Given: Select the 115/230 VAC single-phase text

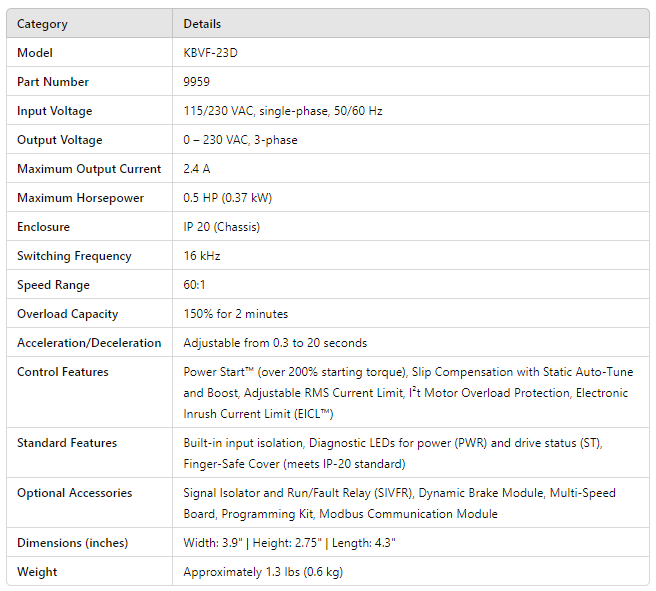Looking at the screenshot, I should 282,111.
